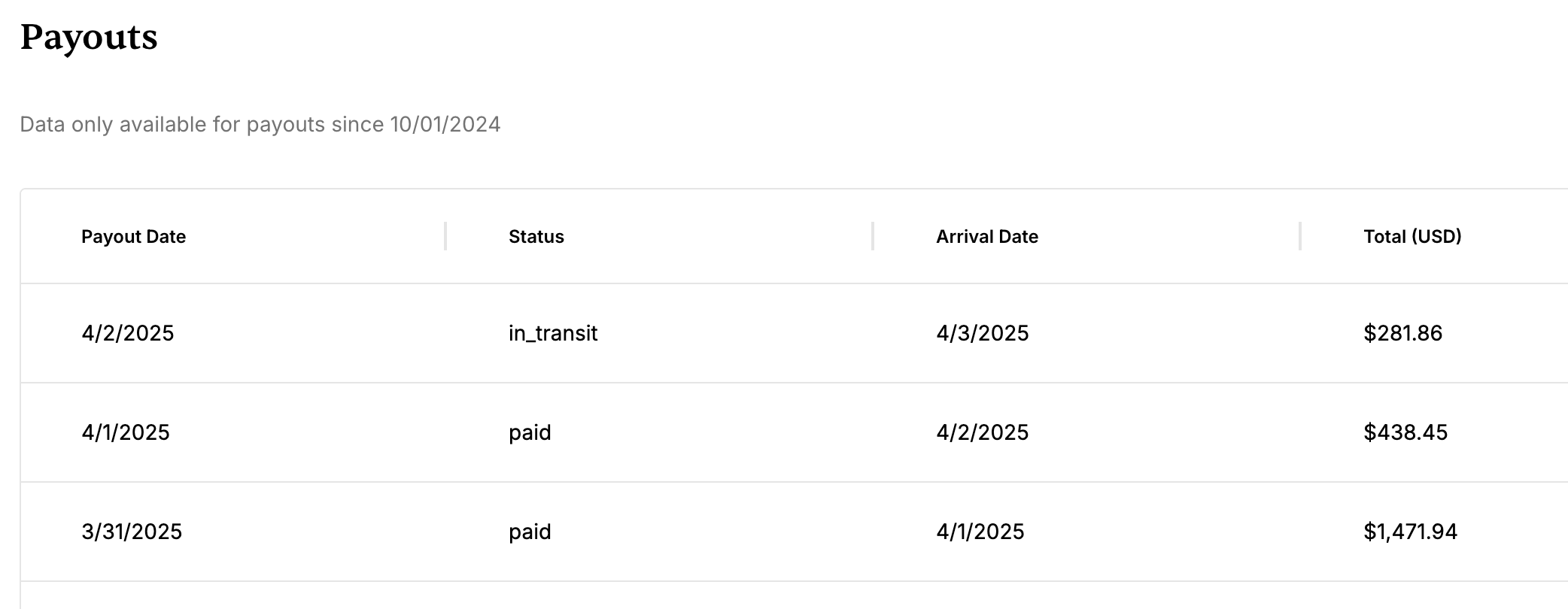Click the 4/1/2025 arrival date cell
This screenshot has width=1568, height=609.
[x=980, y=532]
